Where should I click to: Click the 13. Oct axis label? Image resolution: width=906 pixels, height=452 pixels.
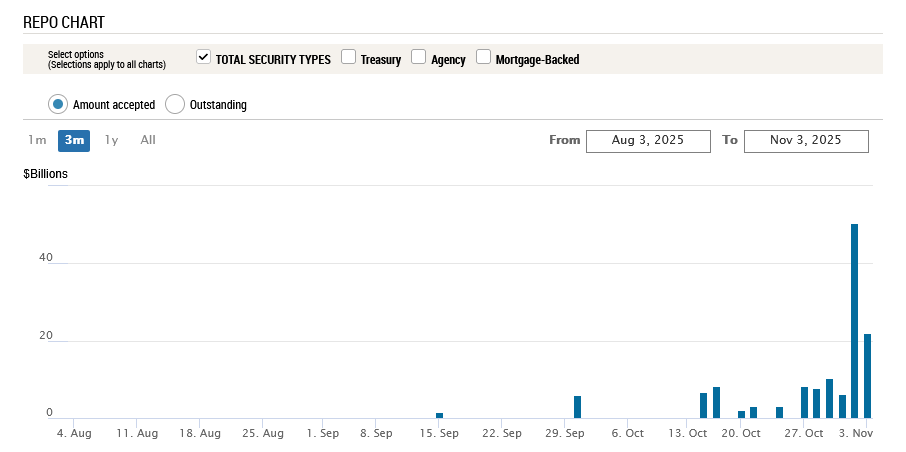[688, 434]
